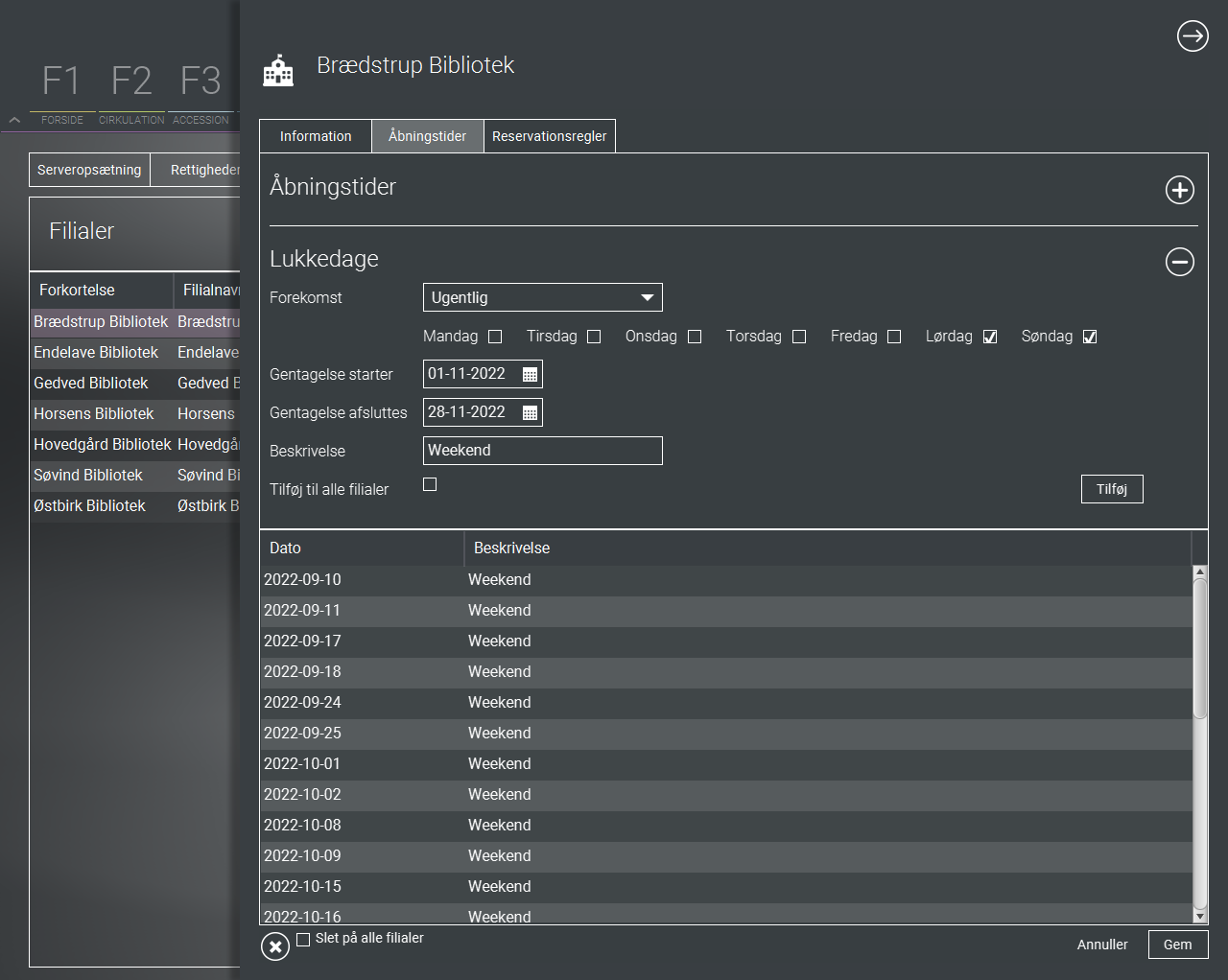1228x980 pixels.
Task: Select the Filialnavn column header
Action: 207,290
